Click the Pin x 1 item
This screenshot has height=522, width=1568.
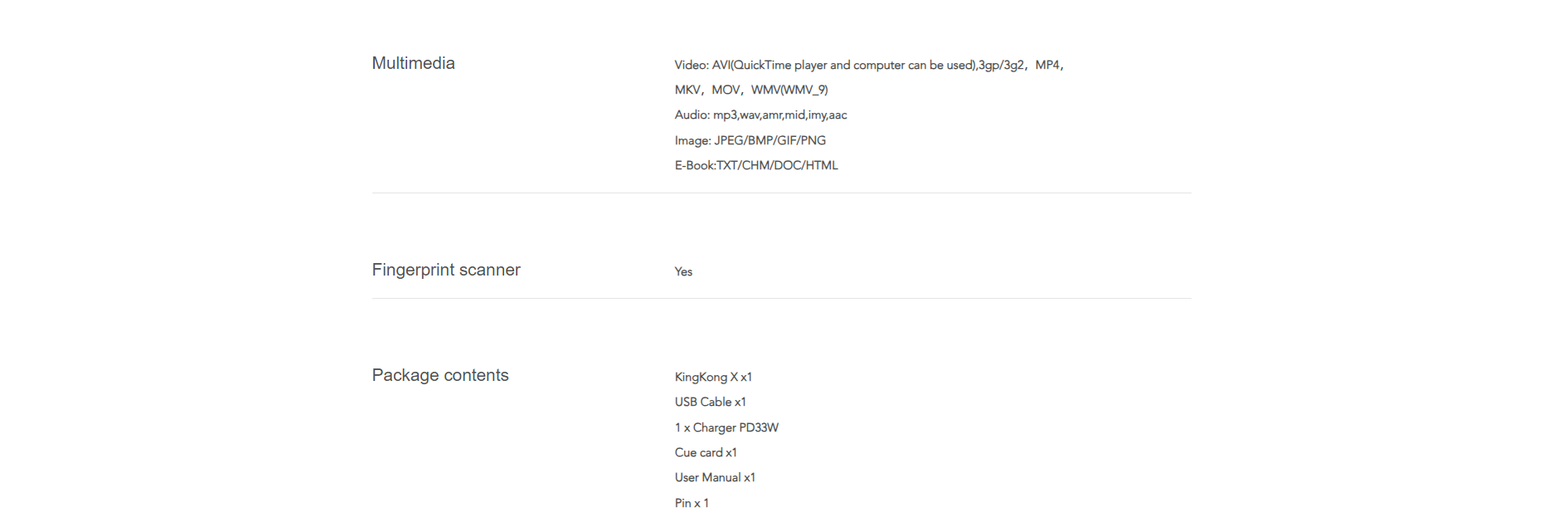pos(692,503)
